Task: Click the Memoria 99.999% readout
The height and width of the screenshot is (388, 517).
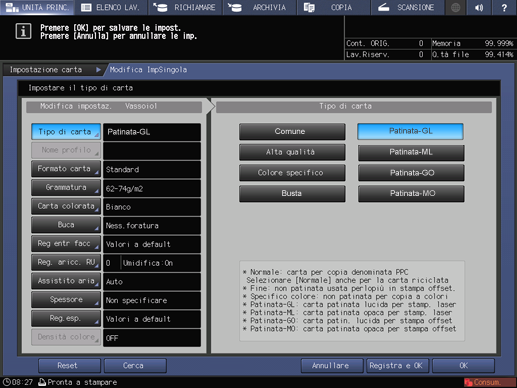Action: pyautogui.click(x=473, y=43)
